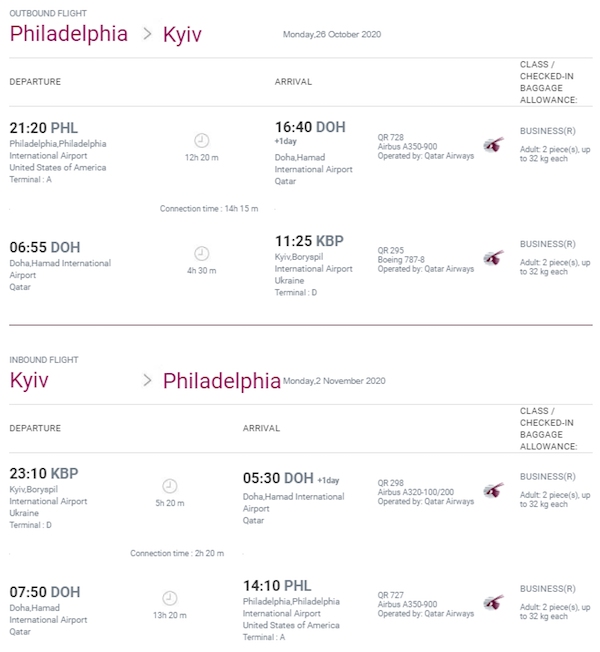Click the 11:25 KBP arrival time
The image size is (600, 652).
point(309,241)
